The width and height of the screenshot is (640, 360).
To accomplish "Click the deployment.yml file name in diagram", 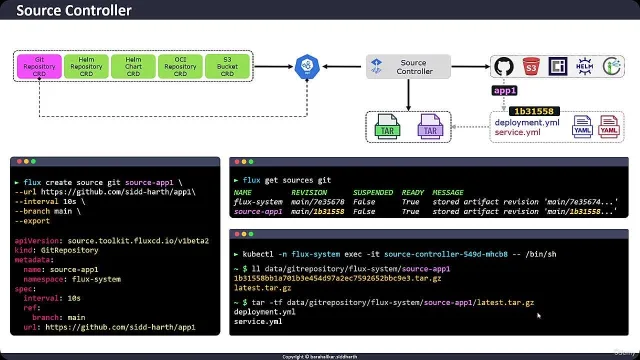I will [527, 122].
